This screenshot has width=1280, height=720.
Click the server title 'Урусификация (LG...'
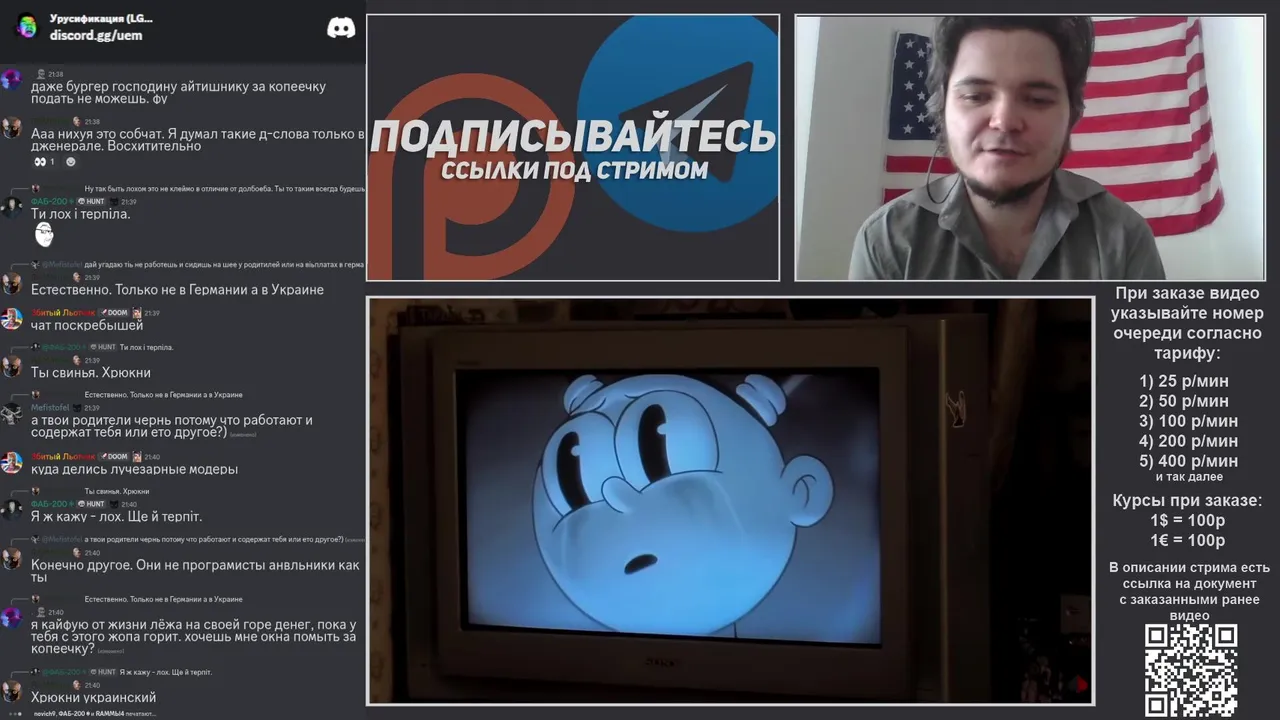tap(101, 18)
